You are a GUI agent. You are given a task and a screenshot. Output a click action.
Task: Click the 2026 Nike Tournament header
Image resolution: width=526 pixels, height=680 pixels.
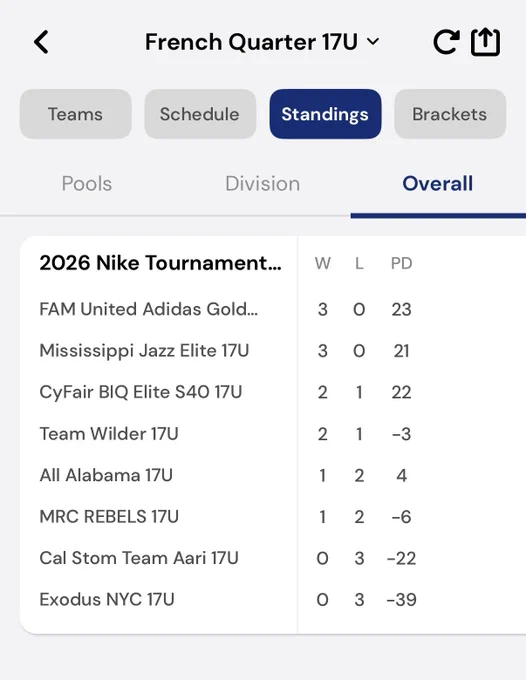coord(160,263)
